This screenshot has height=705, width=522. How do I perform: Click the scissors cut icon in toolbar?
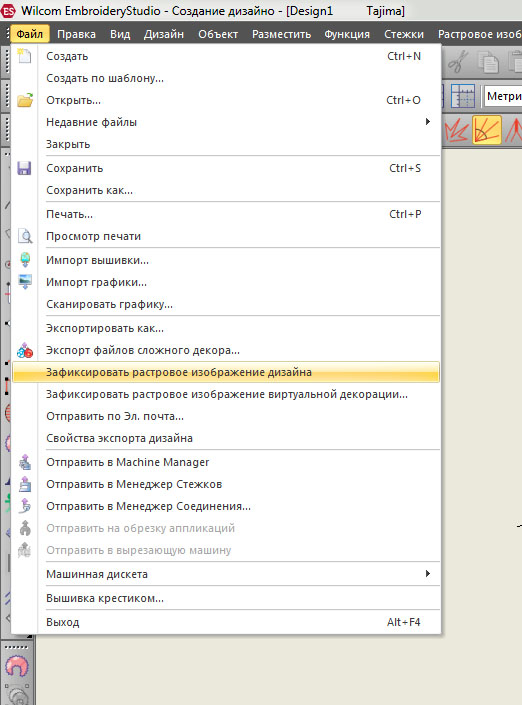coord(458,62)
